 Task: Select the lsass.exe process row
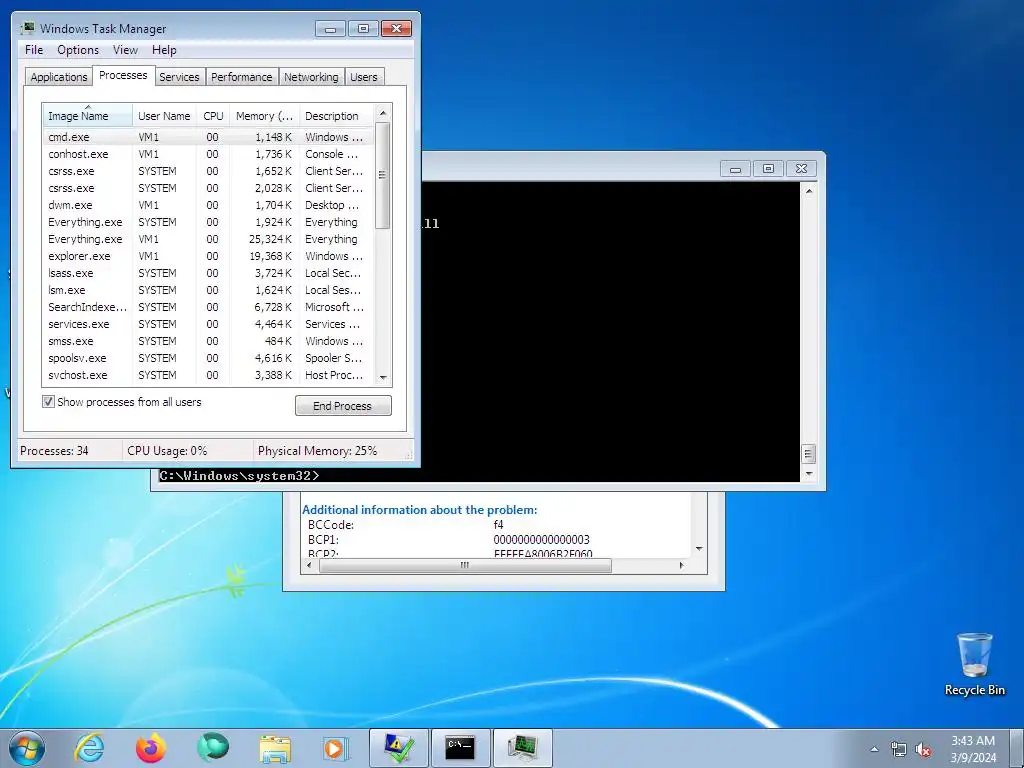coord(209,273)
